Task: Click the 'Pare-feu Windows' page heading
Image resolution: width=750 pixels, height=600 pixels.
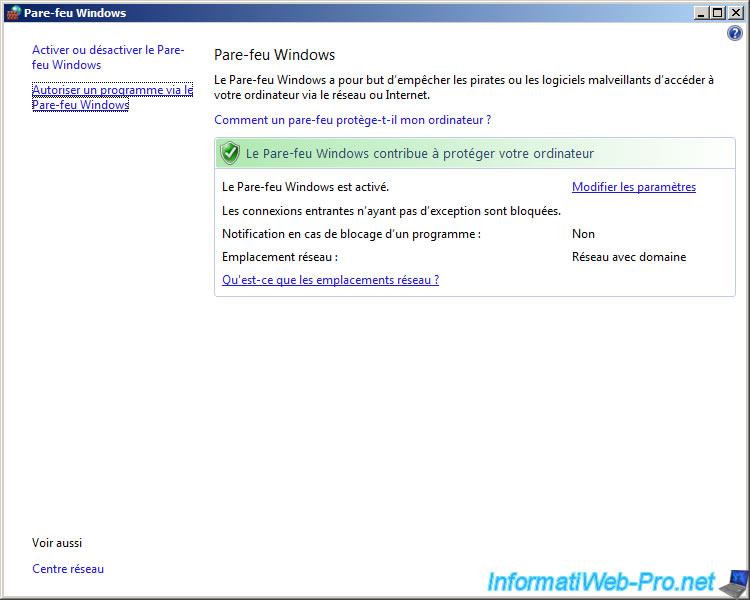Action: [x=275, y=55]
